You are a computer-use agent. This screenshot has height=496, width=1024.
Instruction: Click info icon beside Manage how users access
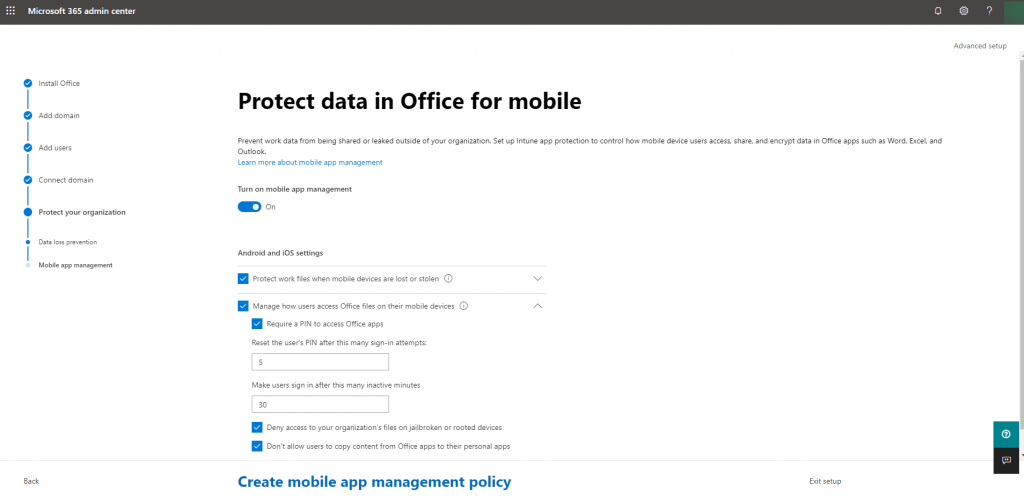(464, 305)
